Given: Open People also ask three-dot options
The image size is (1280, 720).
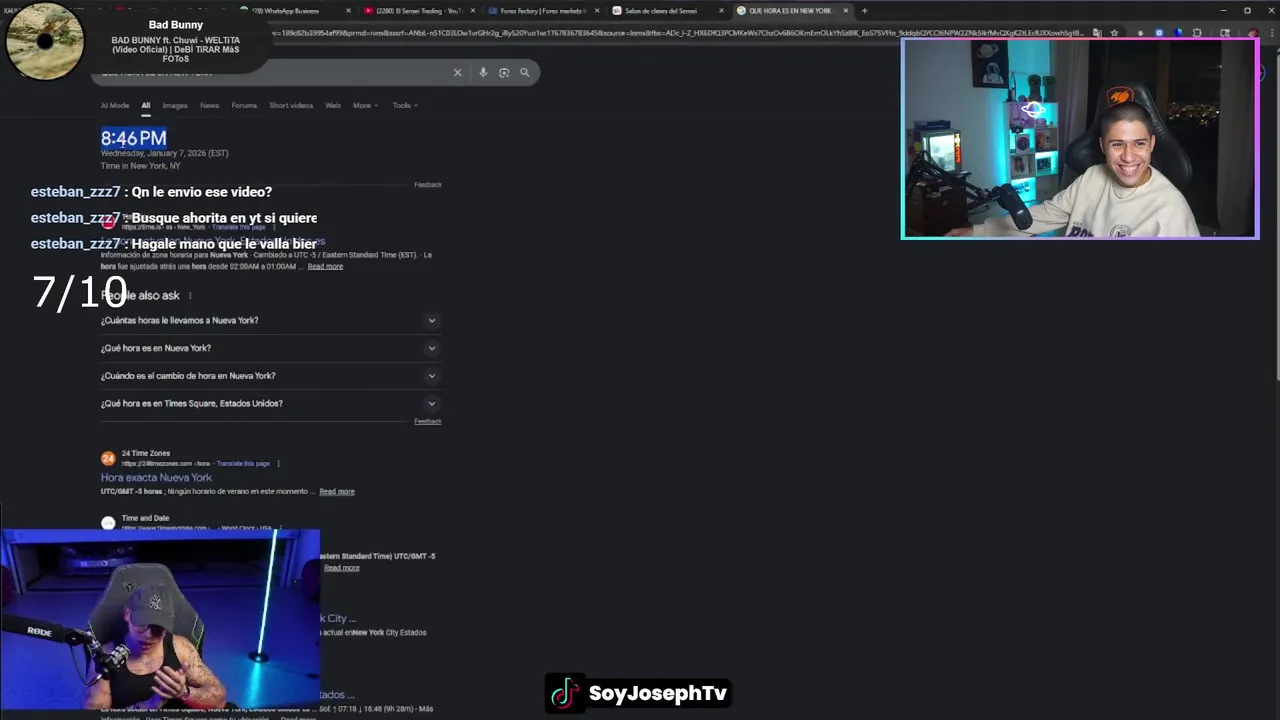Looking at the screenshot, I should pyautogui.click(x=190, y=295).
